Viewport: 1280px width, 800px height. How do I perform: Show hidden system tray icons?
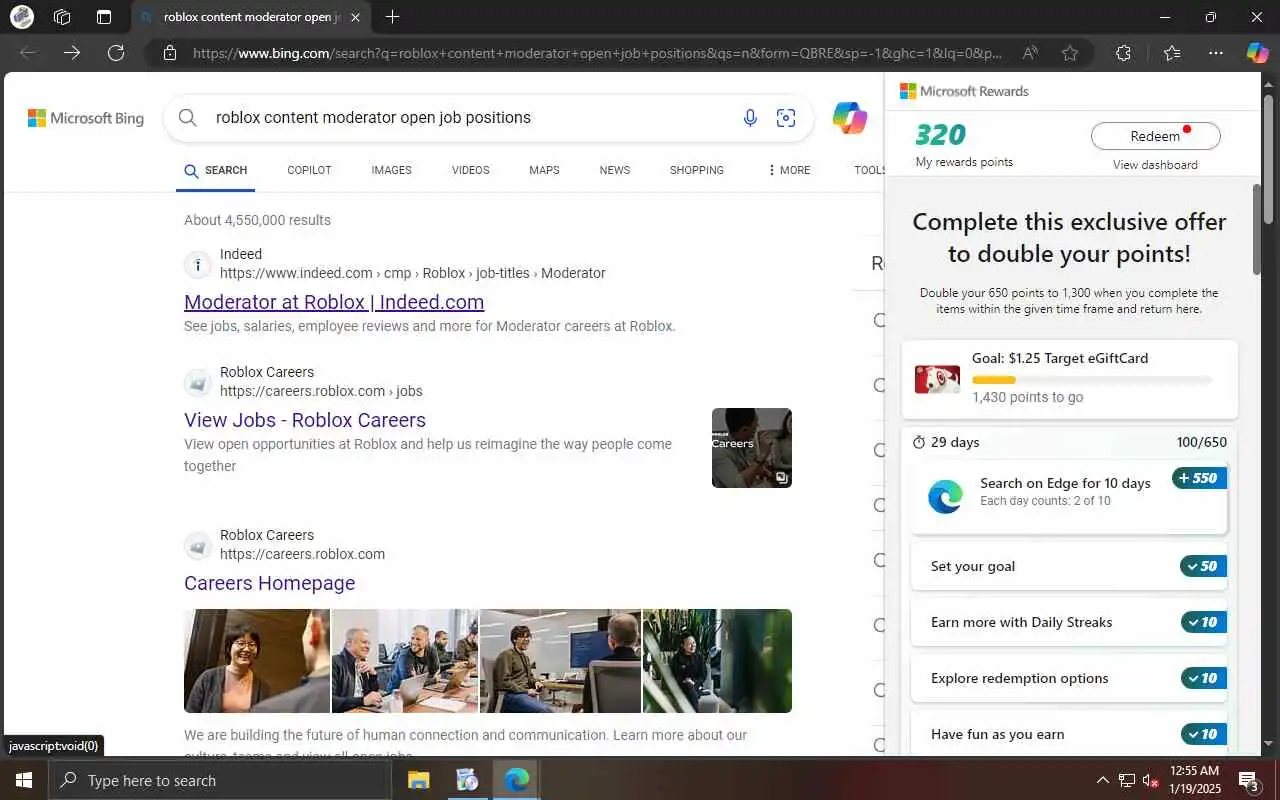click(1103, 780)
